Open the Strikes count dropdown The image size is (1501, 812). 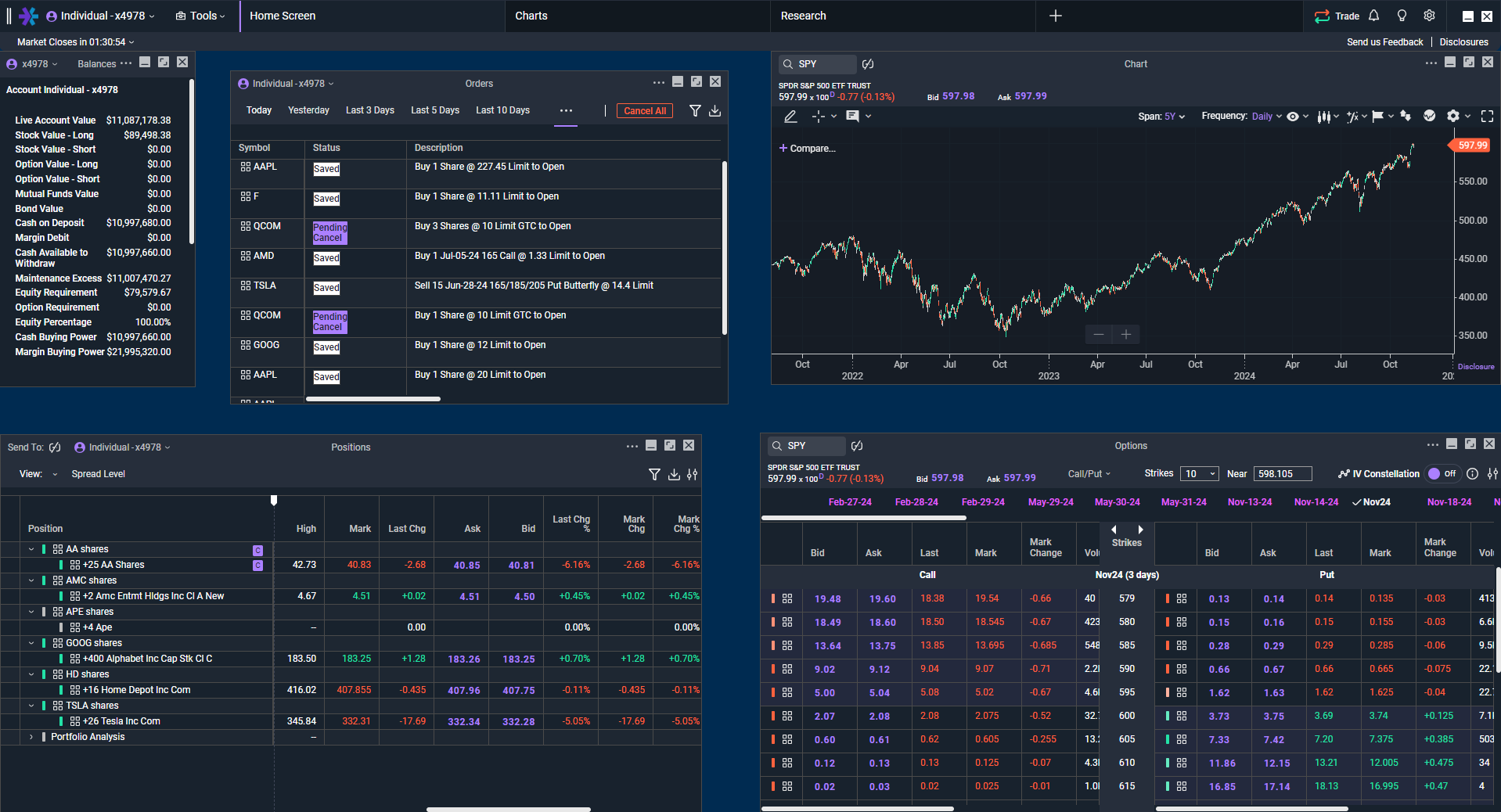(1200, 474)
